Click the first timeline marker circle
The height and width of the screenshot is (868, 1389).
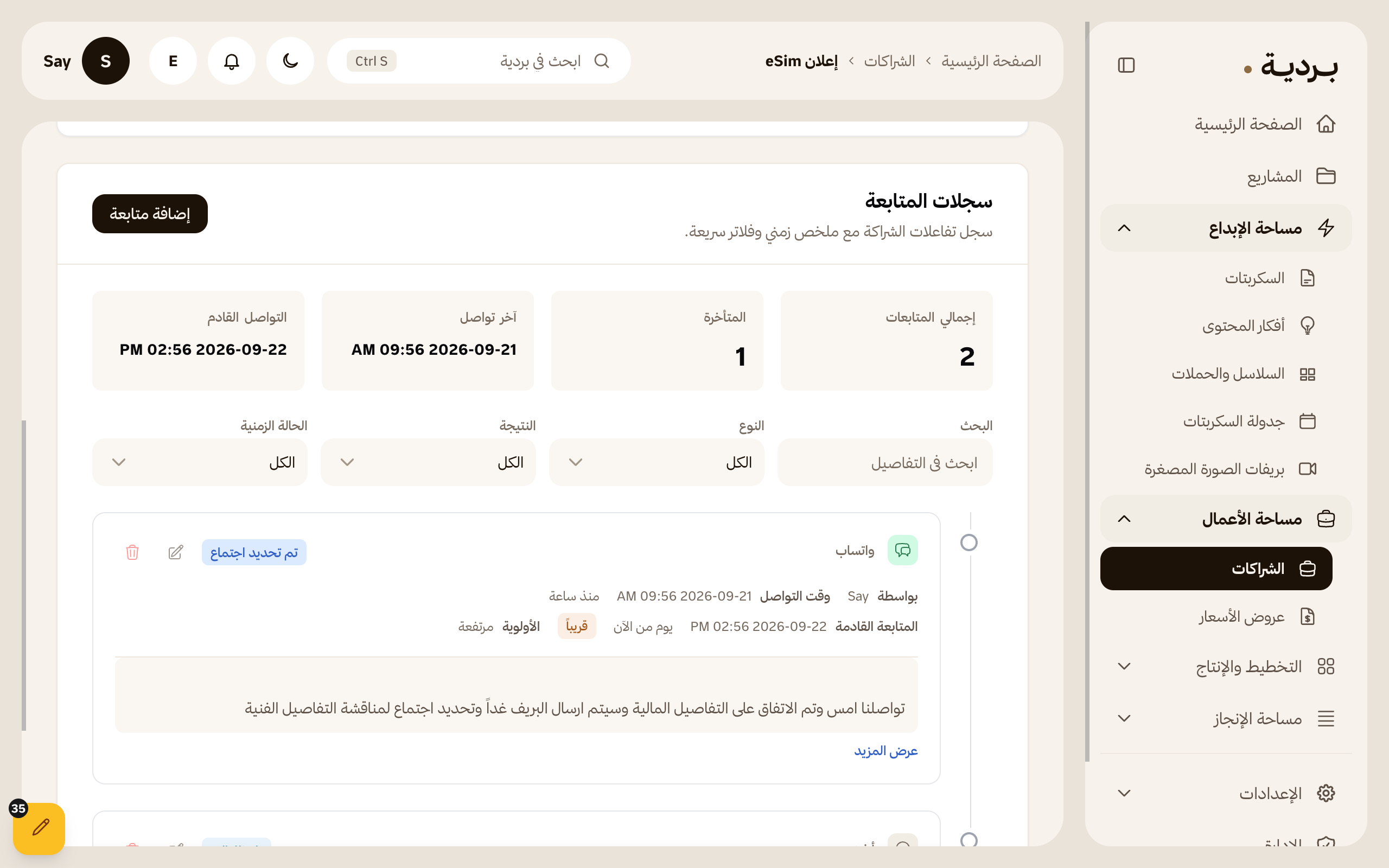pyautogui.click(x=969, y=542)
